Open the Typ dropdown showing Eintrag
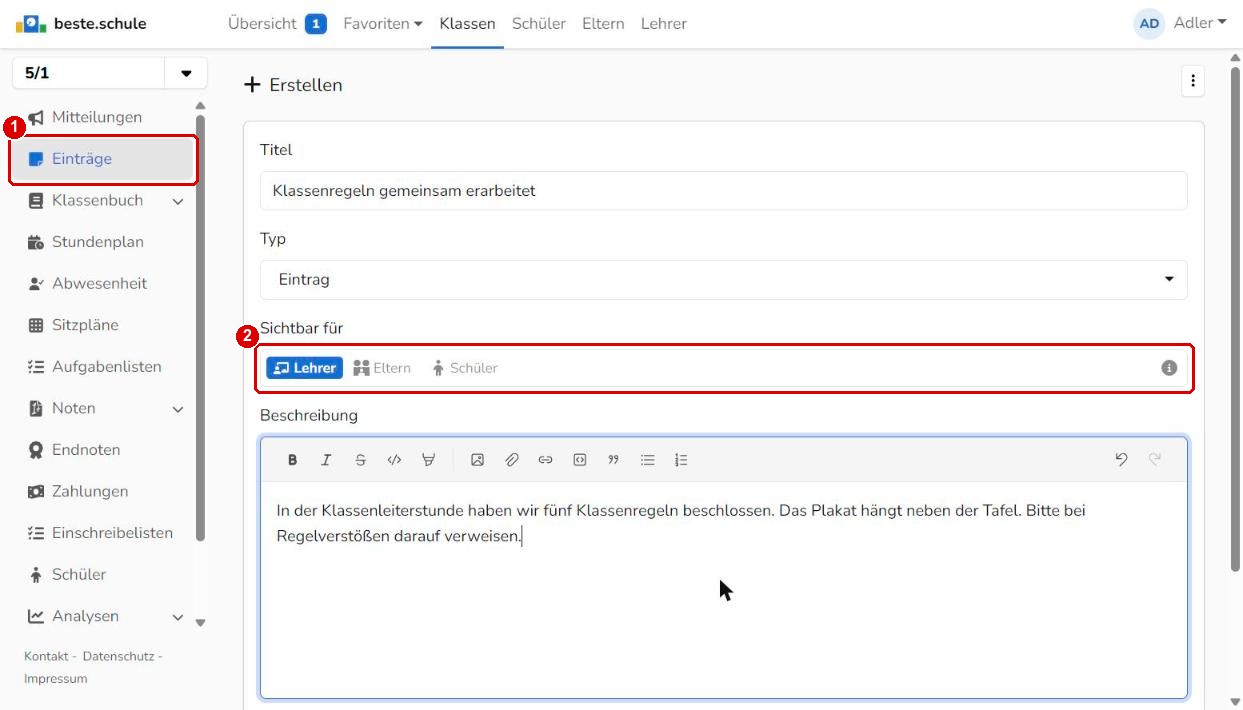 [723, 280]
